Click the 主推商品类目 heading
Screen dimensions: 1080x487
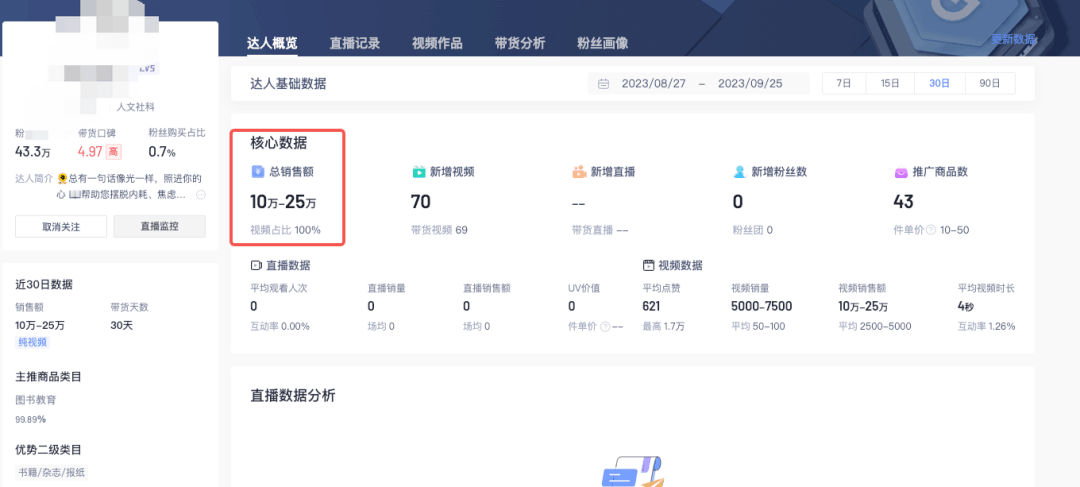pos(49,377)
